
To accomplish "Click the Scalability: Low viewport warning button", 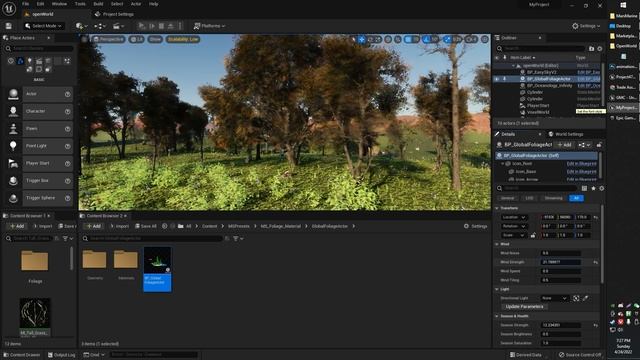I will tap(183, 39).
